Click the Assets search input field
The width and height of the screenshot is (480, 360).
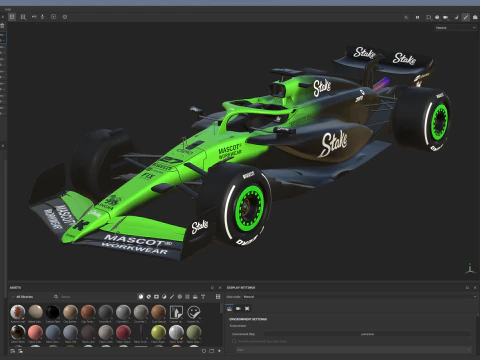[x=95, y=297]
